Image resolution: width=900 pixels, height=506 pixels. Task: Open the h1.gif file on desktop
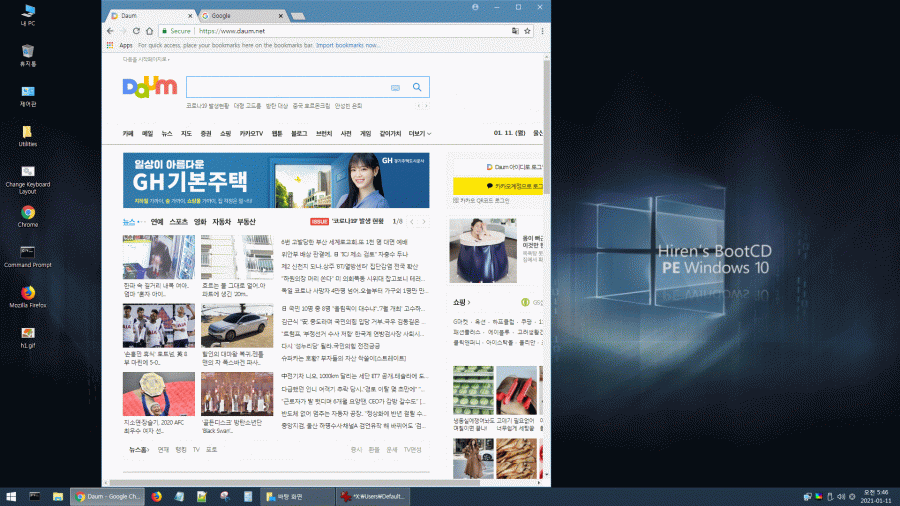click(28, 337)
